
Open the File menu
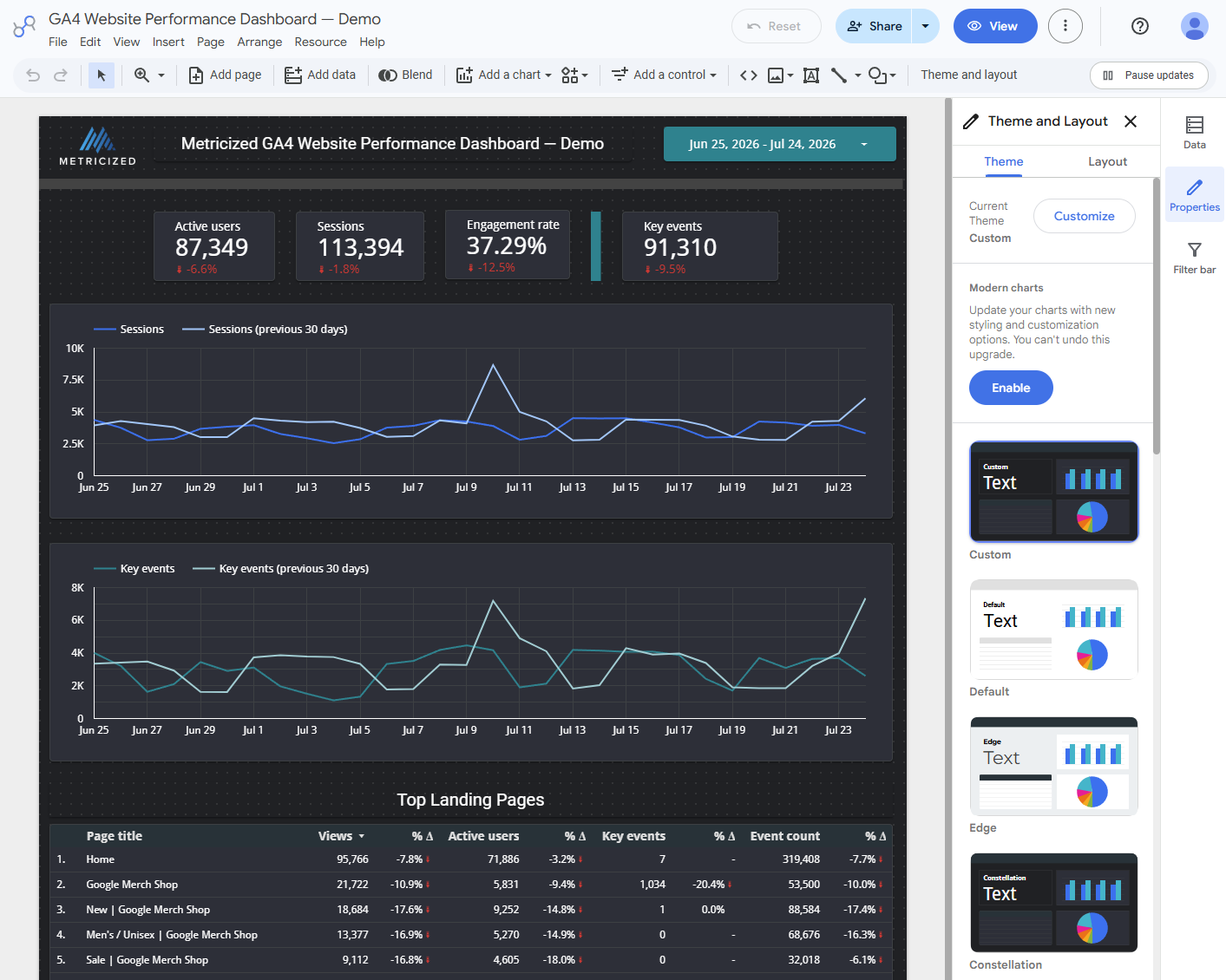[58, 42]
